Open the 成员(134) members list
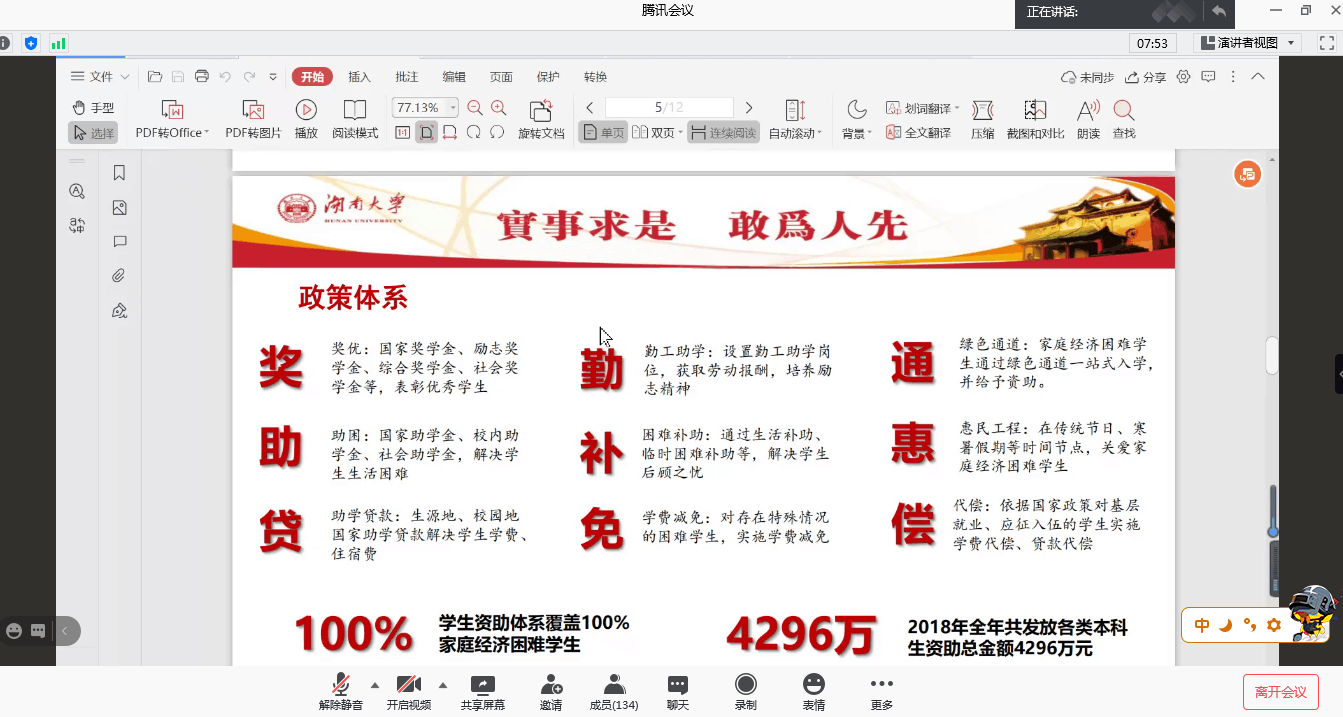Screen dimensions: 1343x717 (x=614, y=692)
